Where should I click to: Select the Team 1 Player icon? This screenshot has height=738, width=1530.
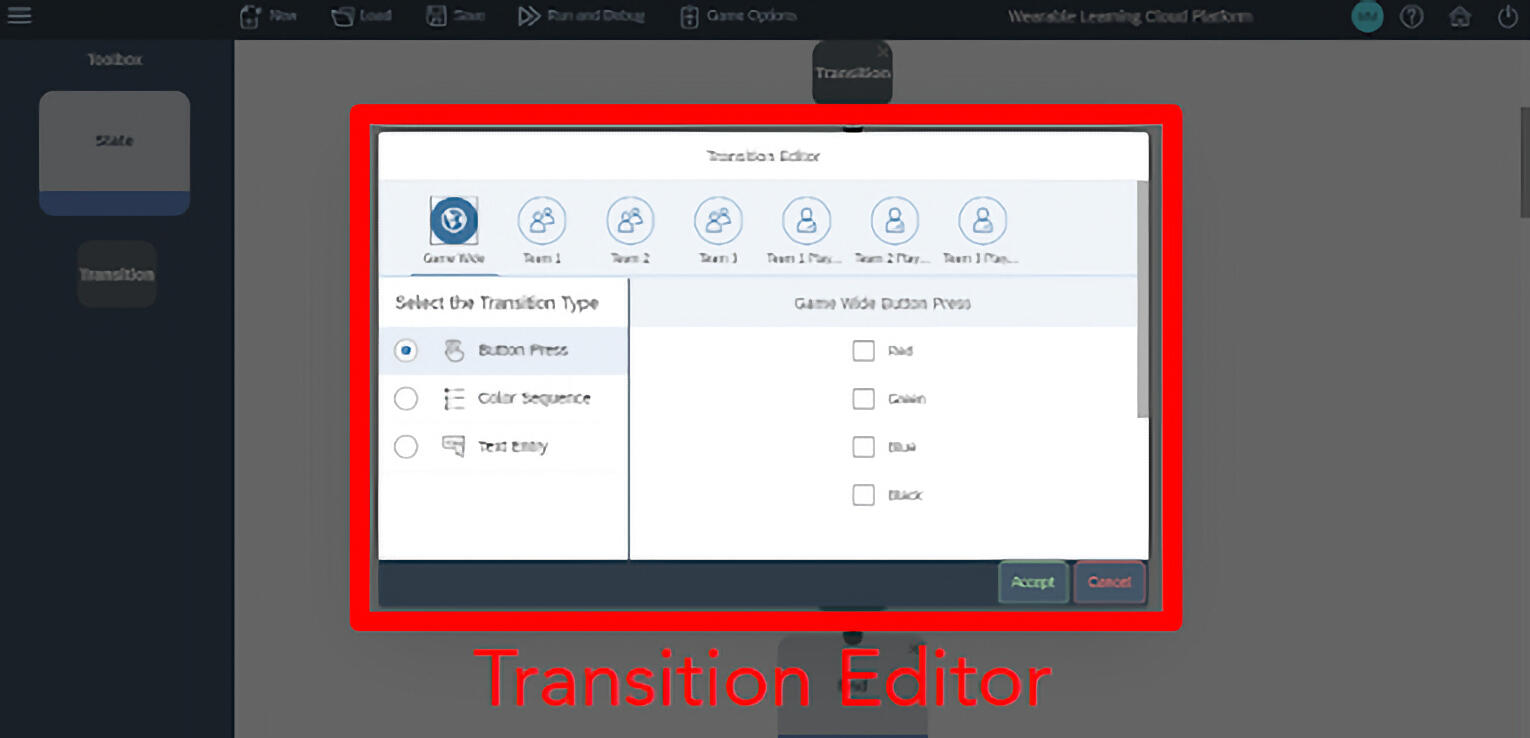(x=806, y=222)
